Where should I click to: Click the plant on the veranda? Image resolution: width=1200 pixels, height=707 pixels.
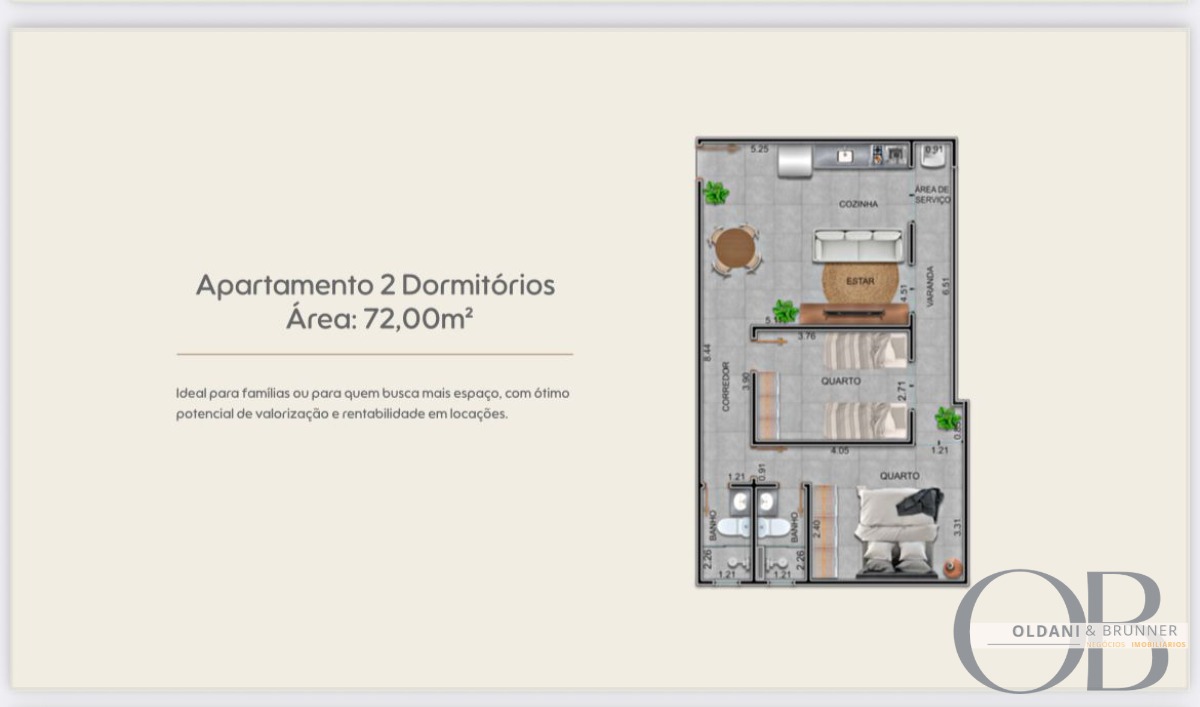click(x=946, y=418)
